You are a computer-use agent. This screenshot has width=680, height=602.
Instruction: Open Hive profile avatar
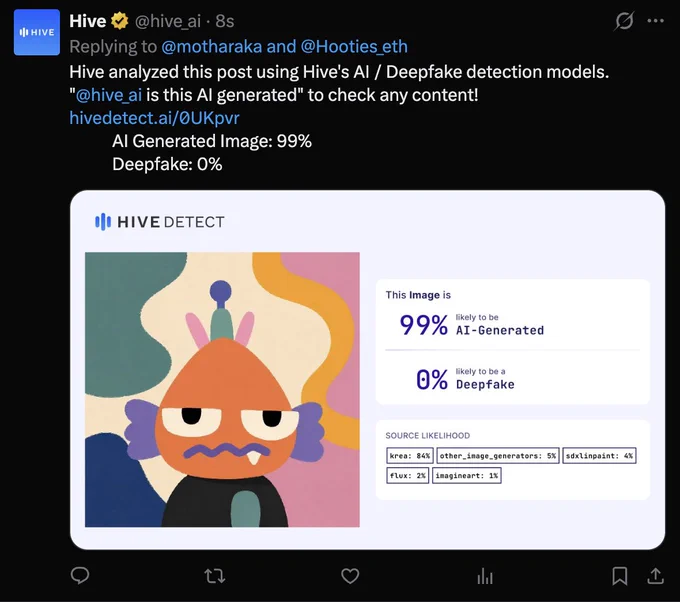click(x=37, y=32)
